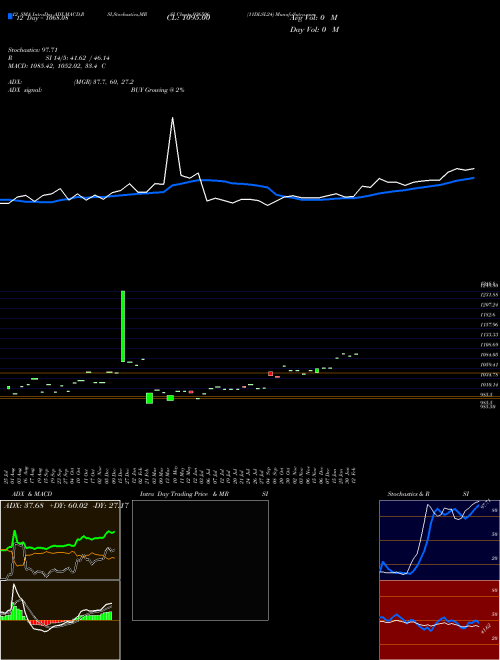Open the MACD histogram panel with green bars
The height and width of the screenshot is (660, 500).
pos(60,620)
